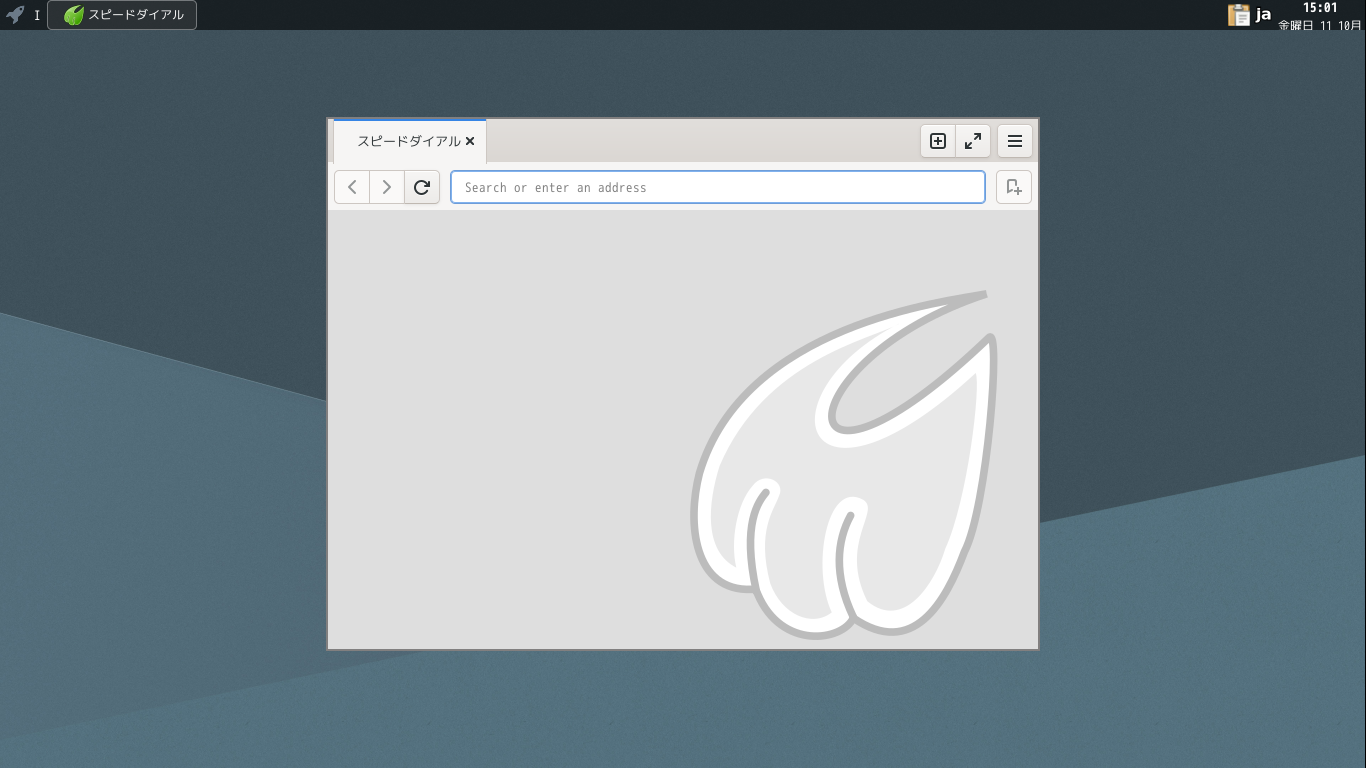Open the clock showing 15:01
Image resolution: width=1366 pixels, height=768 pixels.
(1320, 15)
